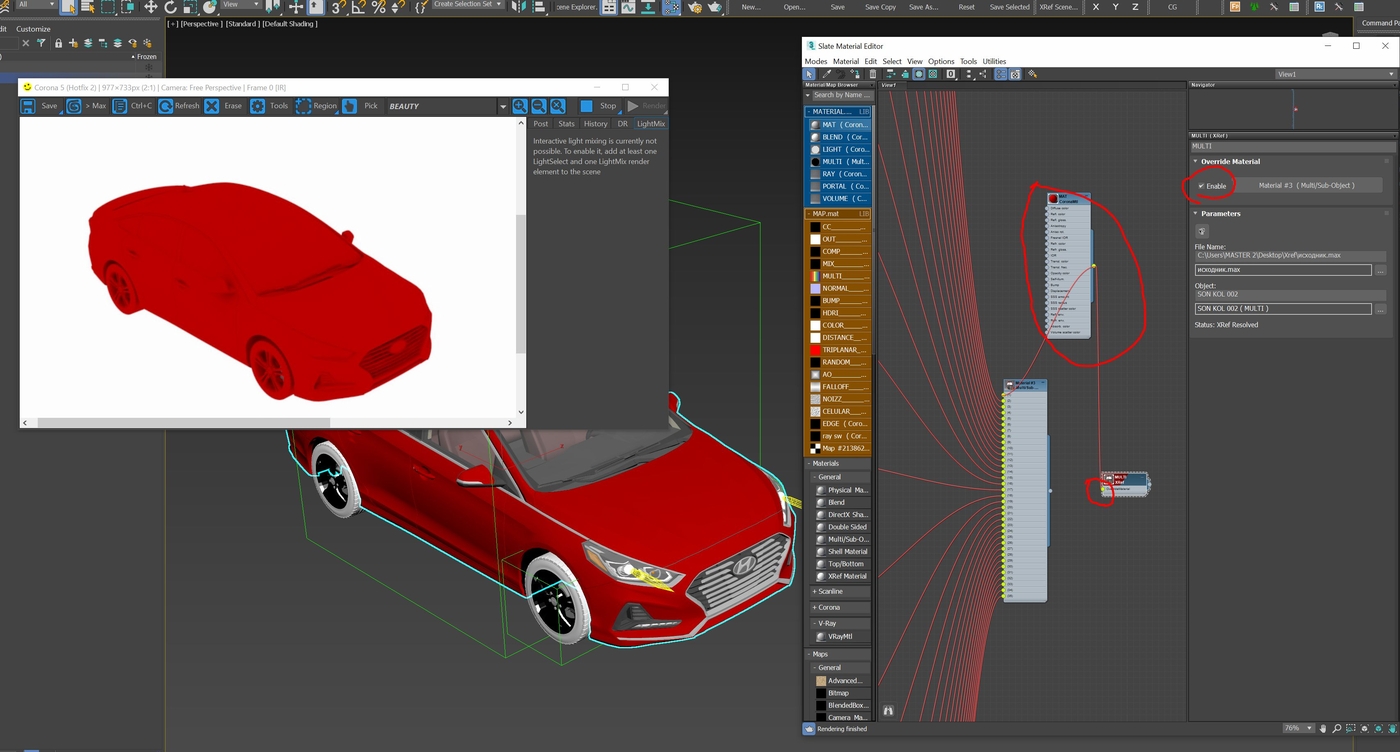Open BEAUTY render element dropdown
1400x752 pixels.
pyautogui.click(x=503, y=106)
